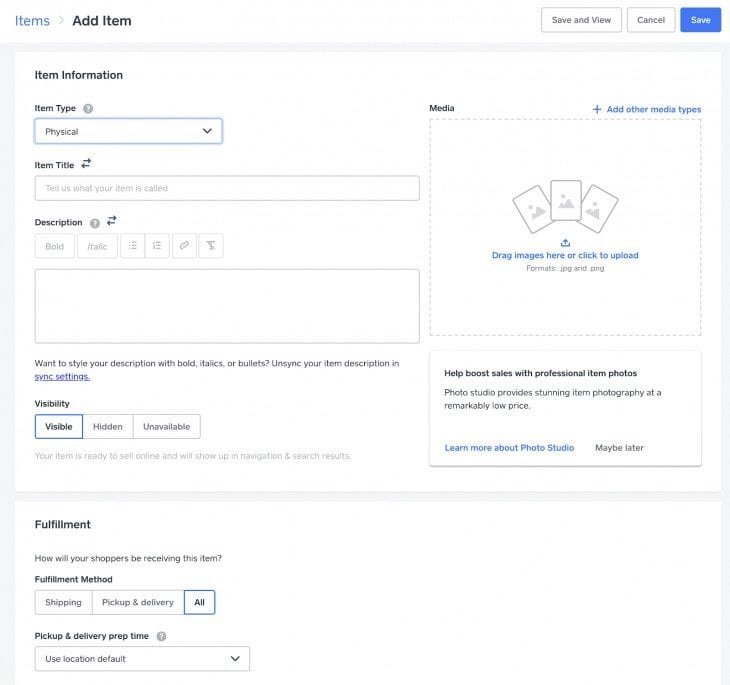
Task: Clear formatting in the description toolbar
Action: tap(211, 246)
